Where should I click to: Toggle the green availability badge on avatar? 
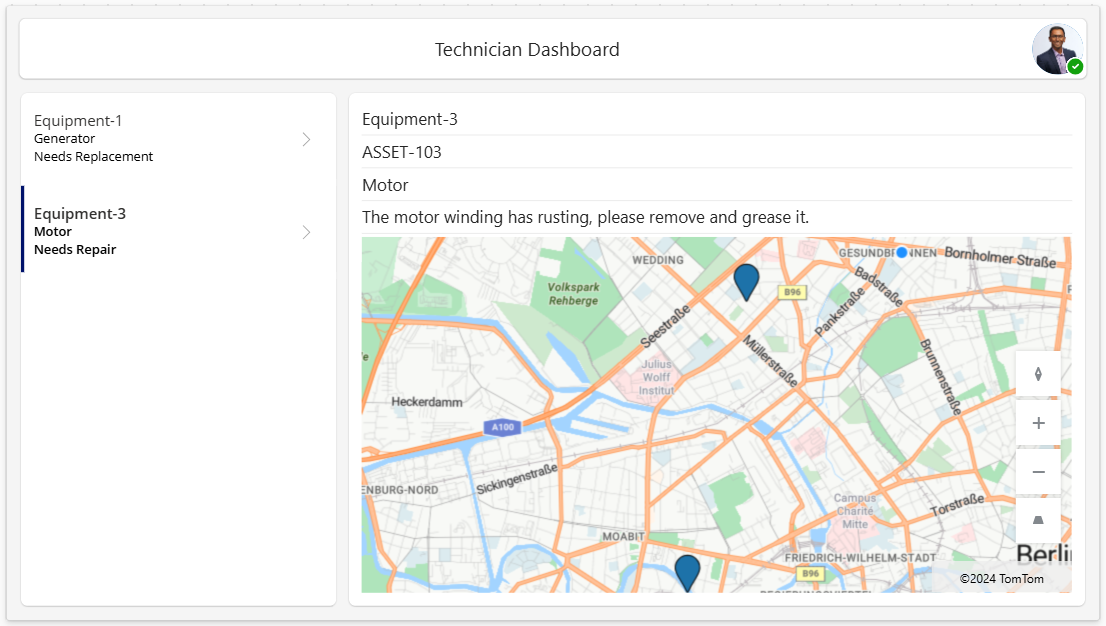click(1076, 66)
